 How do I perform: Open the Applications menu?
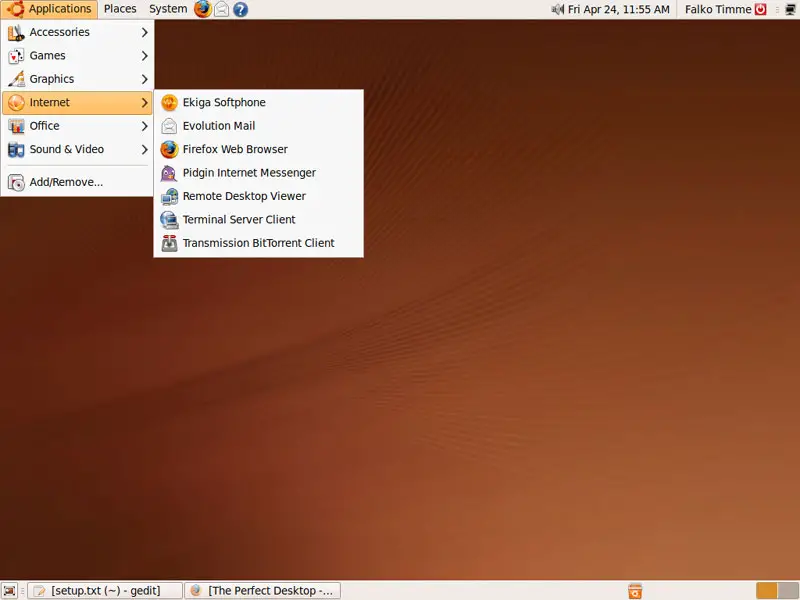point(49,9)
